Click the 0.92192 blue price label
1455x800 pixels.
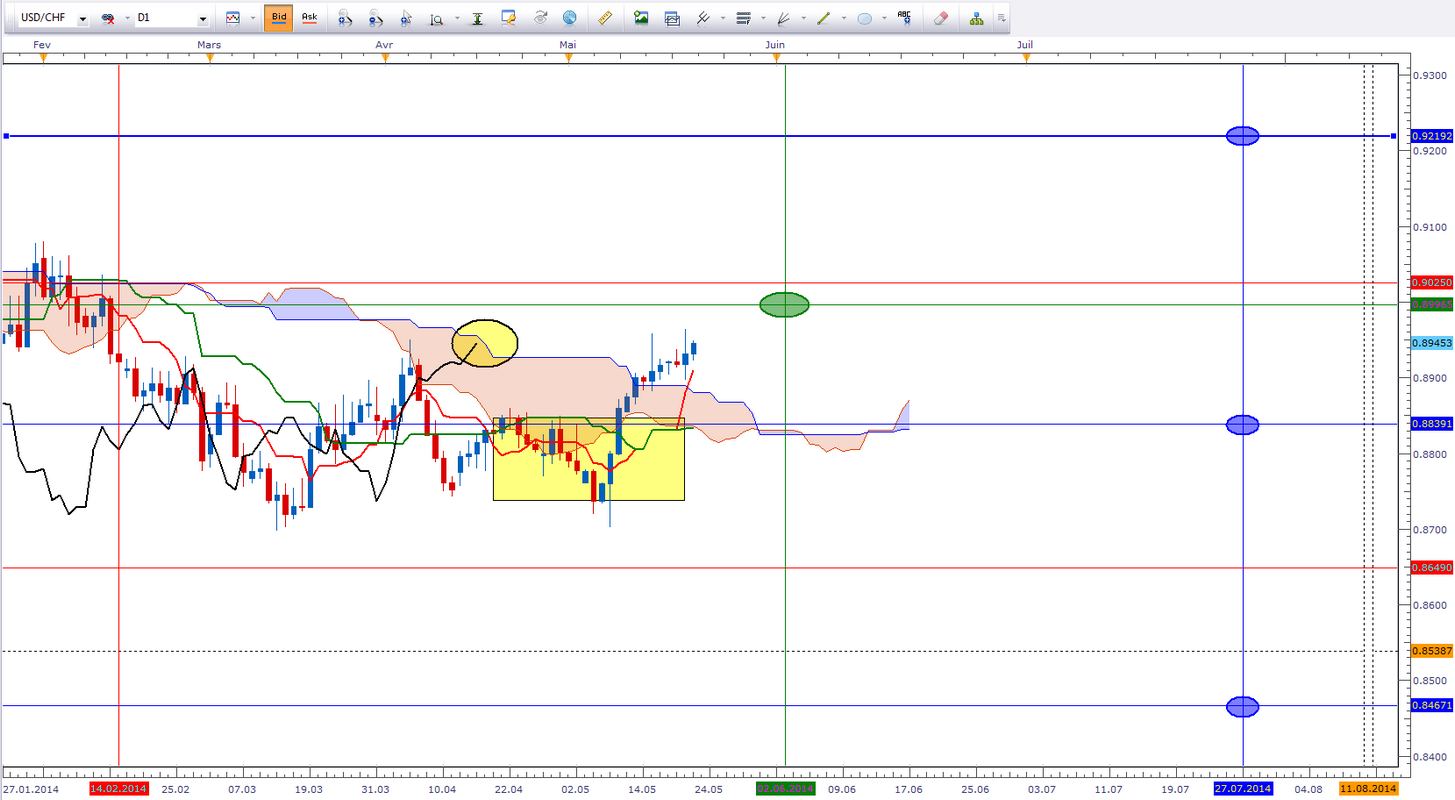pos(1430,136)
